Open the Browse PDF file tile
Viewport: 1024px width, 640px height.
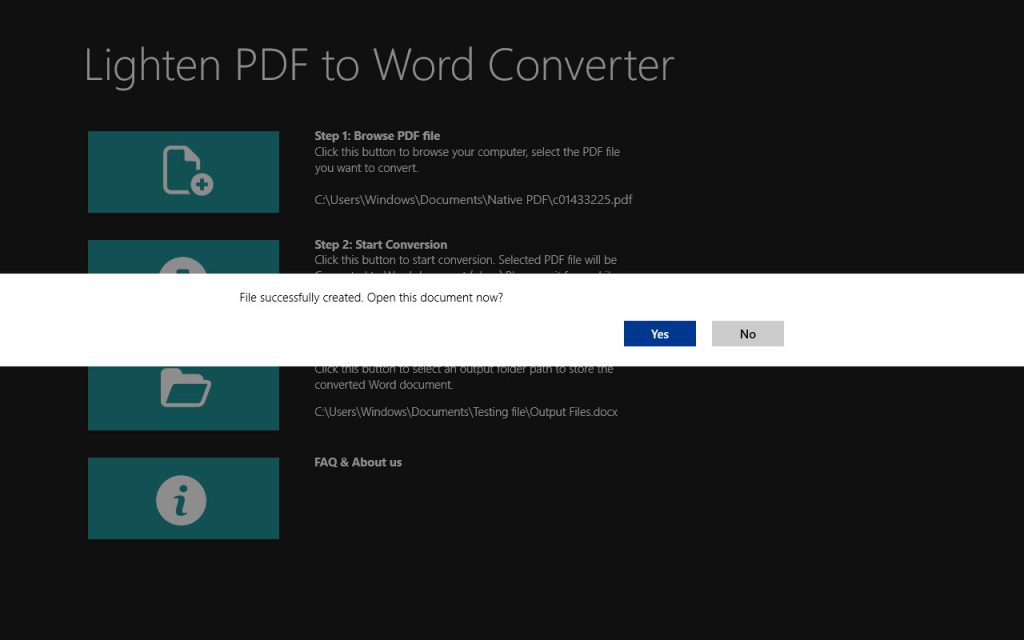(184, 172)
